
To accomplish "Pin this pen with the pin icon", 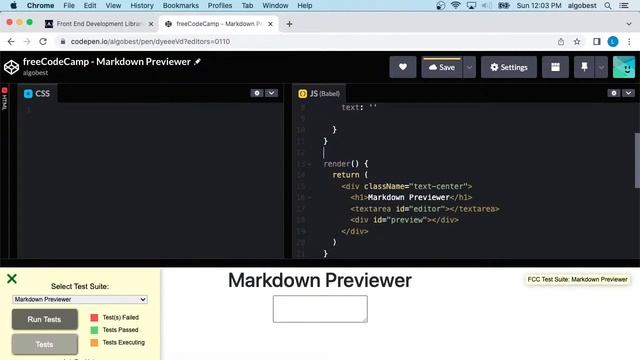I will 584,67.
